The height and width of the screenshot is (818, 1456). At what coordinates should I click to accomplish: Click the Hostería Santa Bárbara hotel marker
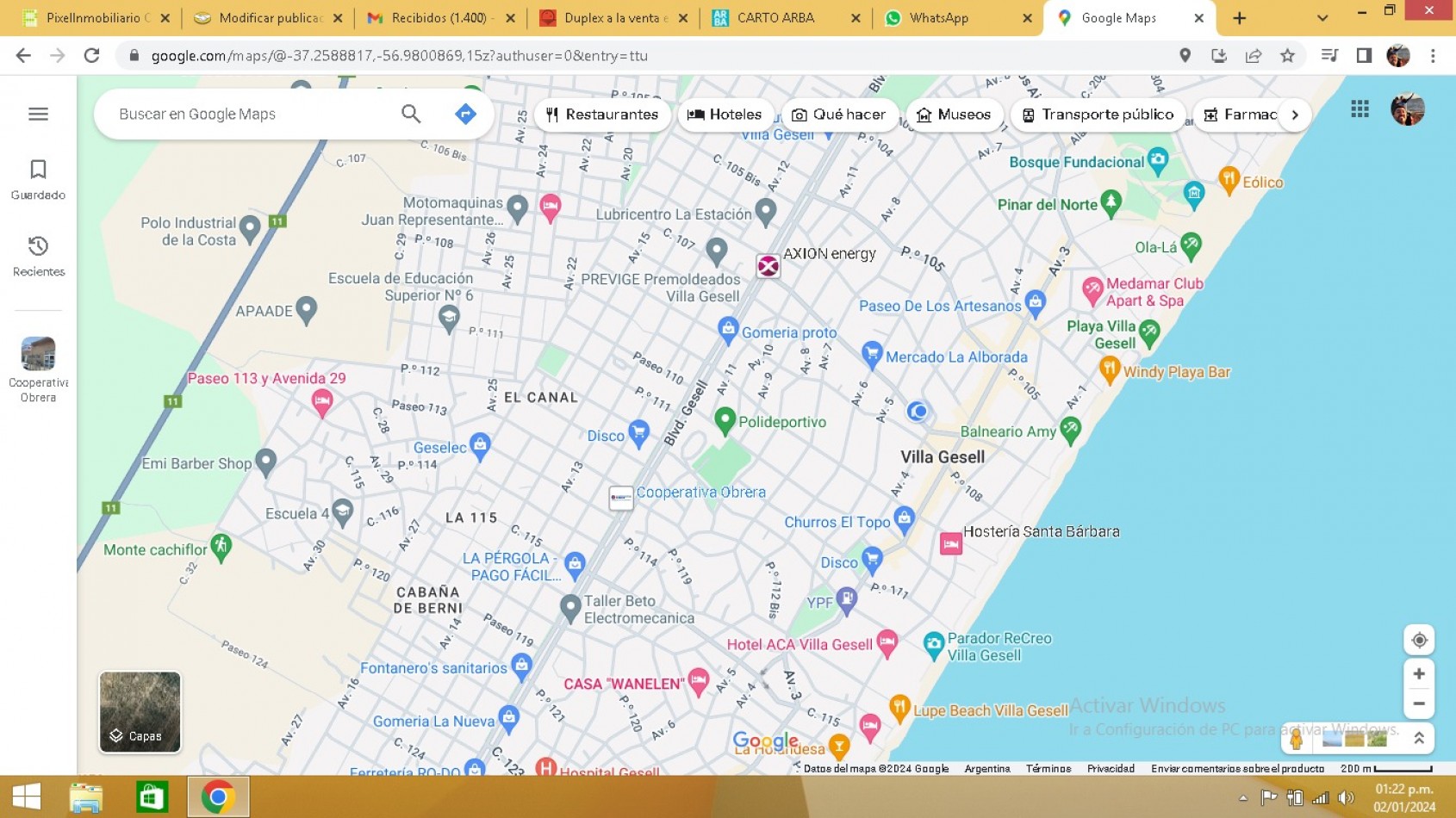[950, 543]
